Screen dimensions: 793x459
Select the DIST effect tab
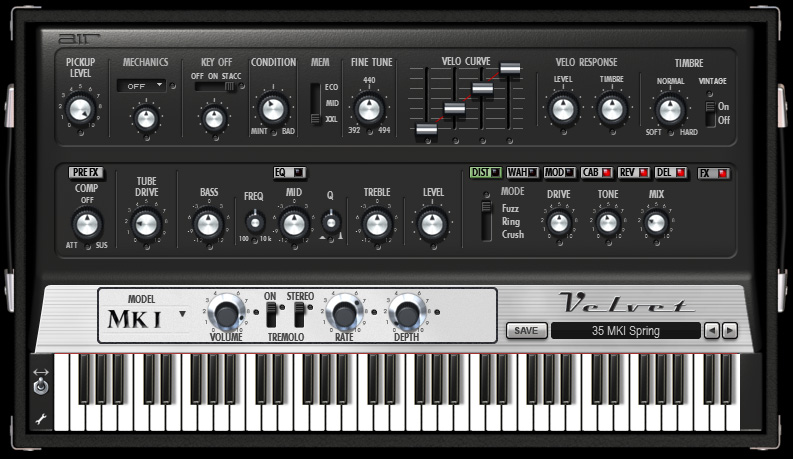(x=485, y=172)
